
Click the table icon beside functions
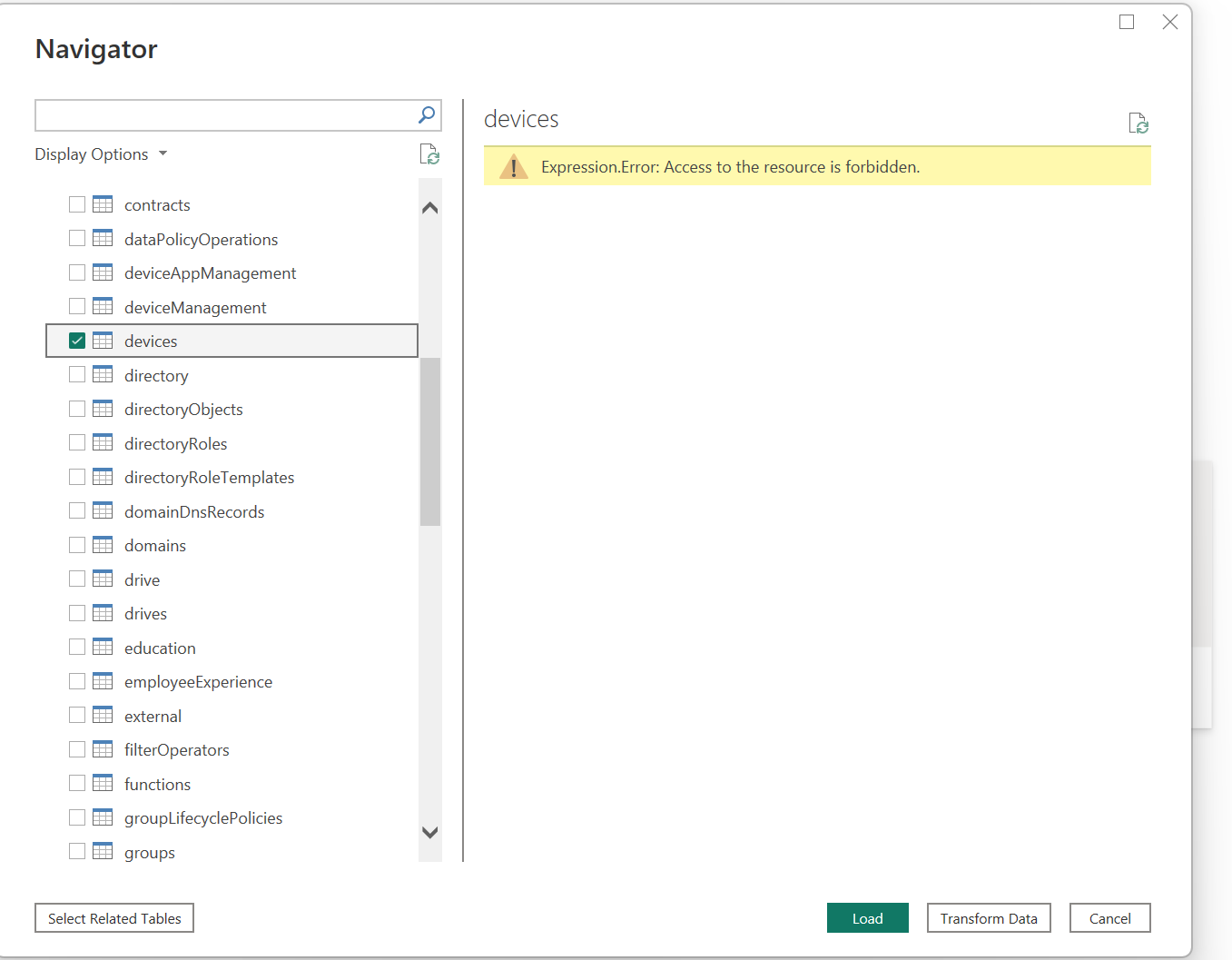103,784
